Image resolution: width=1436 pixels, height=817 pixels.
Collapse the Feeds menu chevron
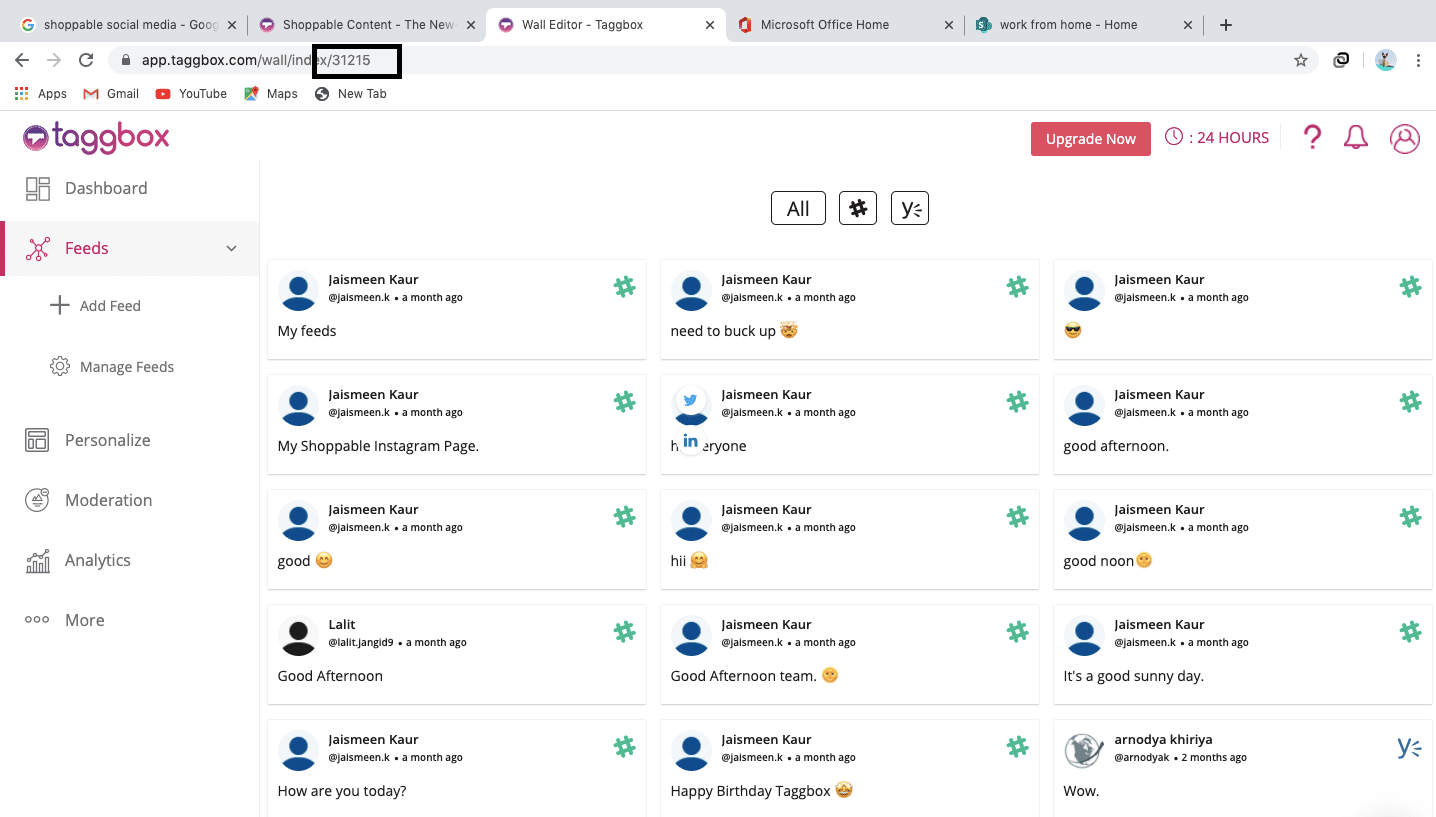[x=231, y=248]
